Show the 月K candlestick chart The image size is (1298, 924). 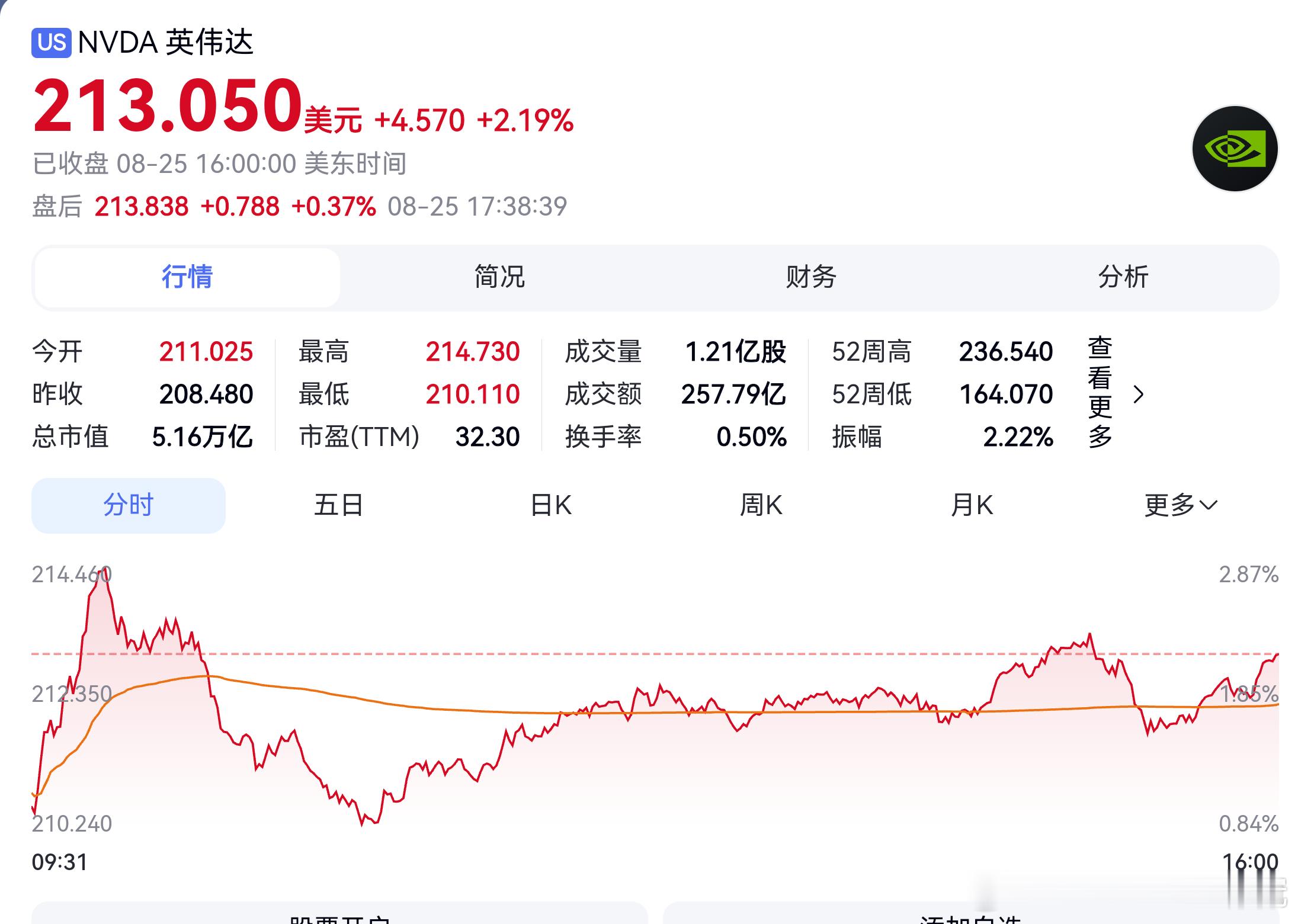(x=972, y=505)
